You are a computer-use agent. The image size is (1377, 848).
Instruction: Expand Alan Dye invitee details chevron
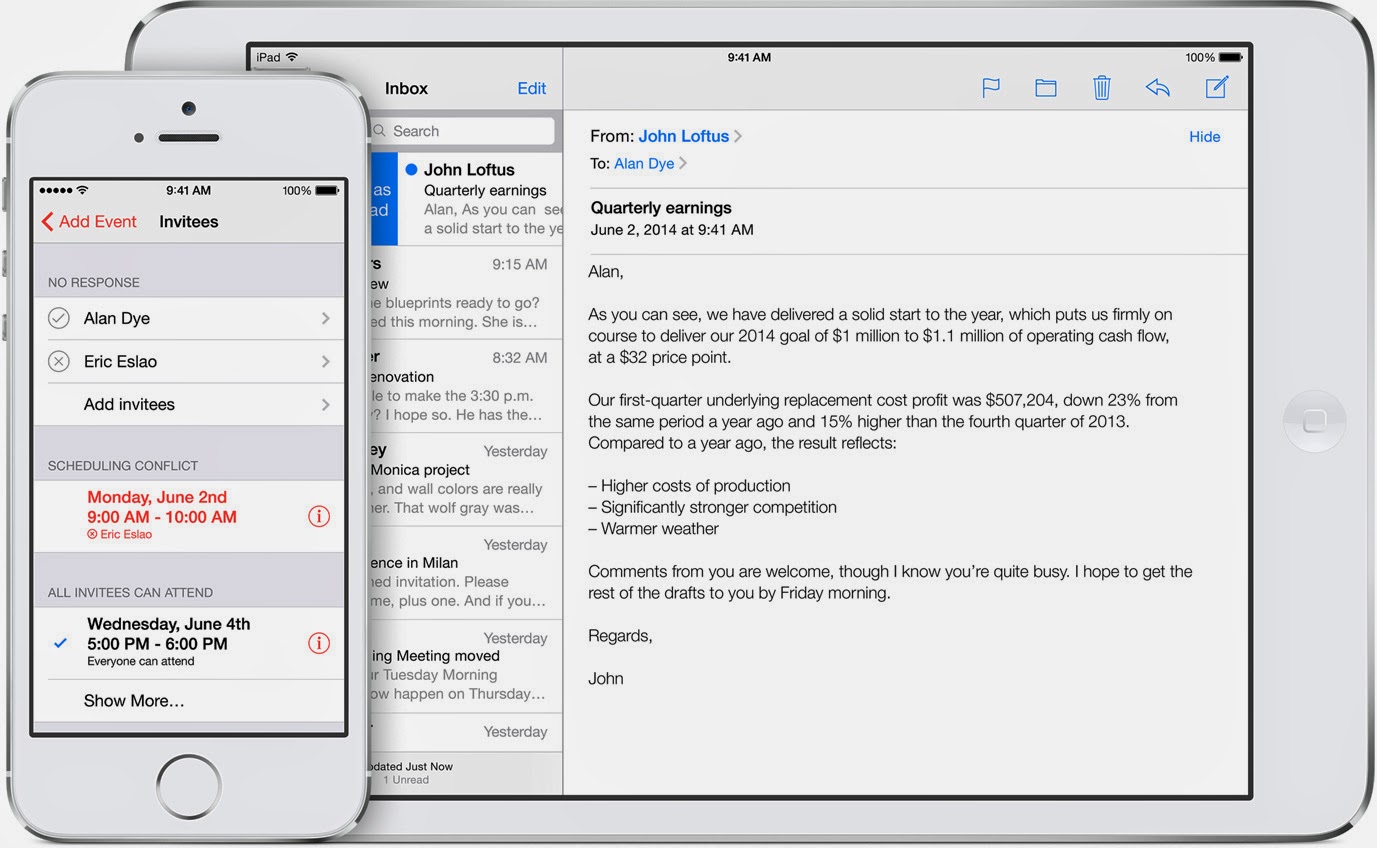[x=326, y=318]
